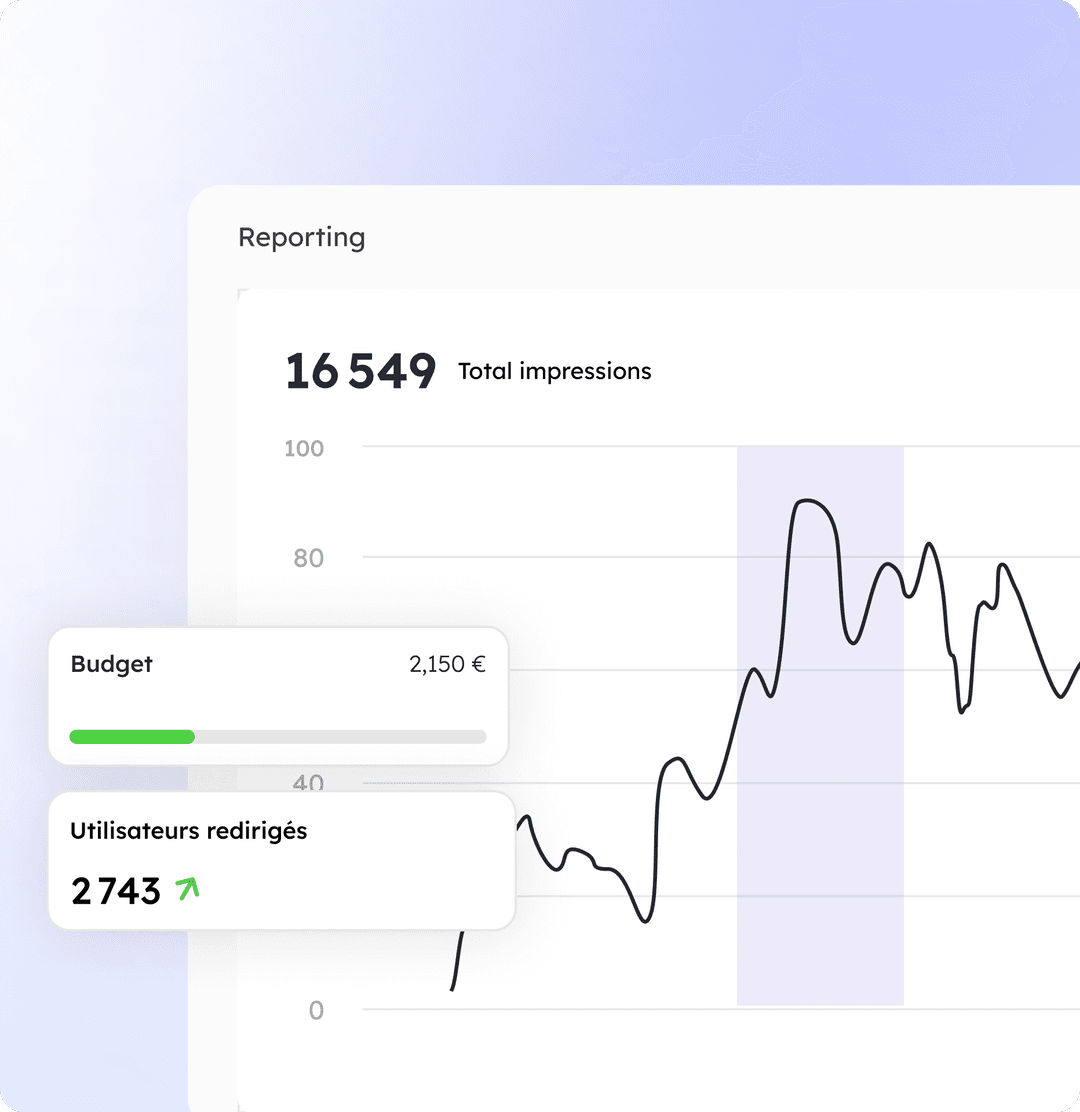Click the green upward trend arrow icon
This screenshot has height=1112, width=1080.
pos(187,888)
